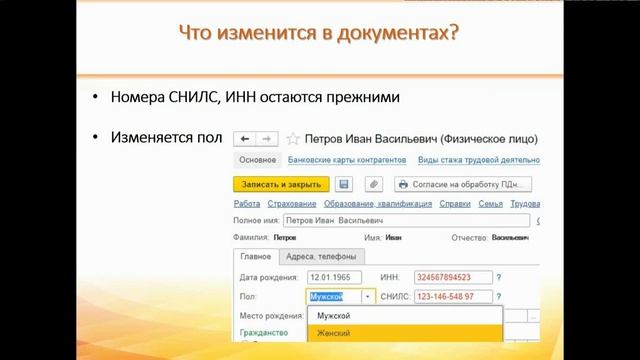Click Согласие на обработку ПДн button

[x=463, y=184]
